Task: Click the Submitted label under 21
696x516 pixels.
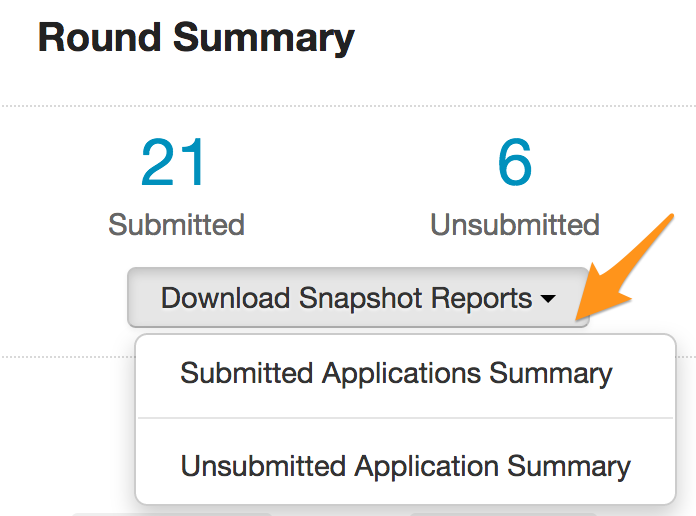Action: click(x=176, y=224)
